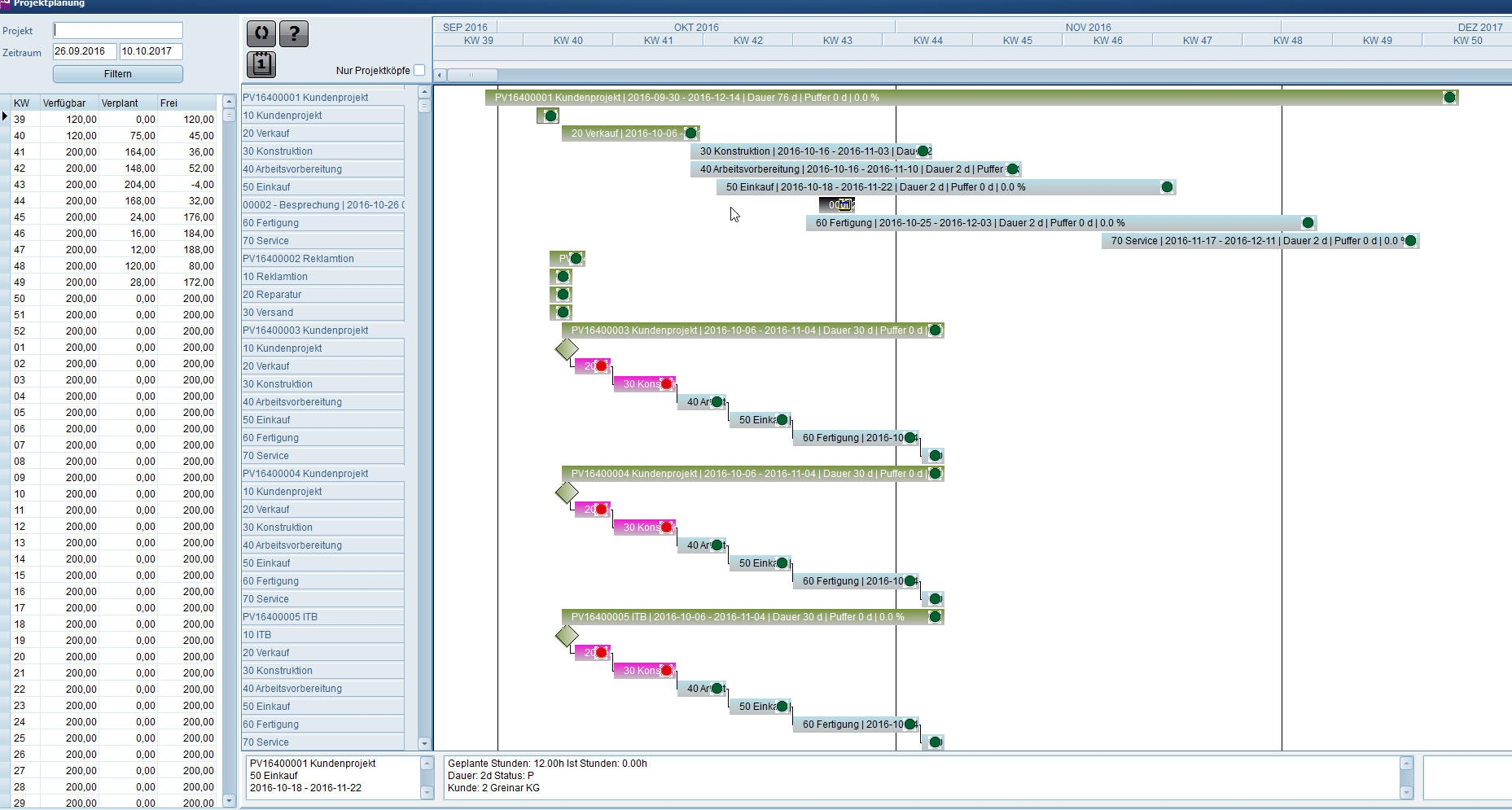Click green status dot at end of PV16400001 bar
Image resolution: width=1512 pixels, height=810 pixels.
point(1449,98)
